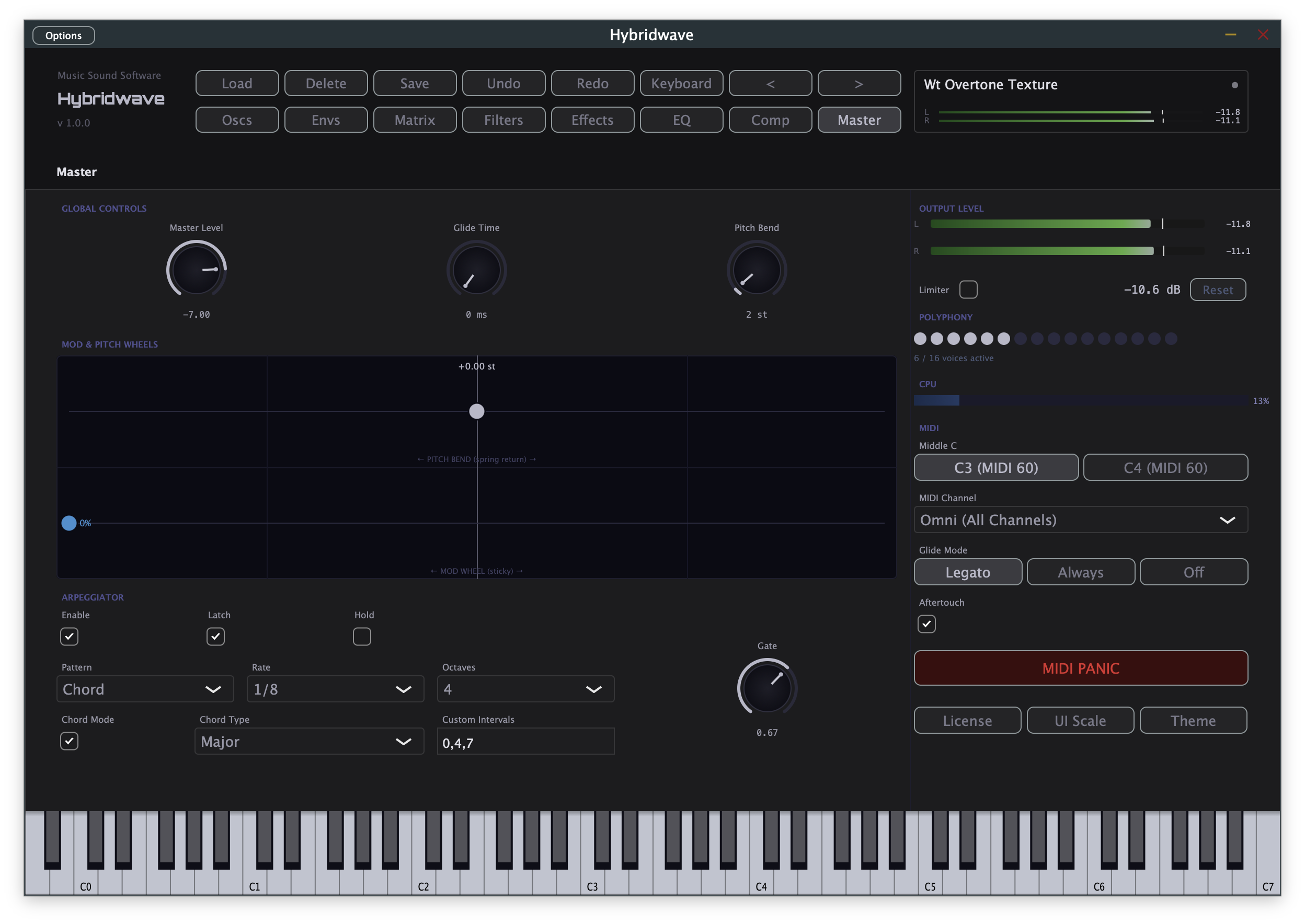Screen dimensions: 1305x924
Task: Click the arpeggiator Gate knob
Action: point(766,687)
